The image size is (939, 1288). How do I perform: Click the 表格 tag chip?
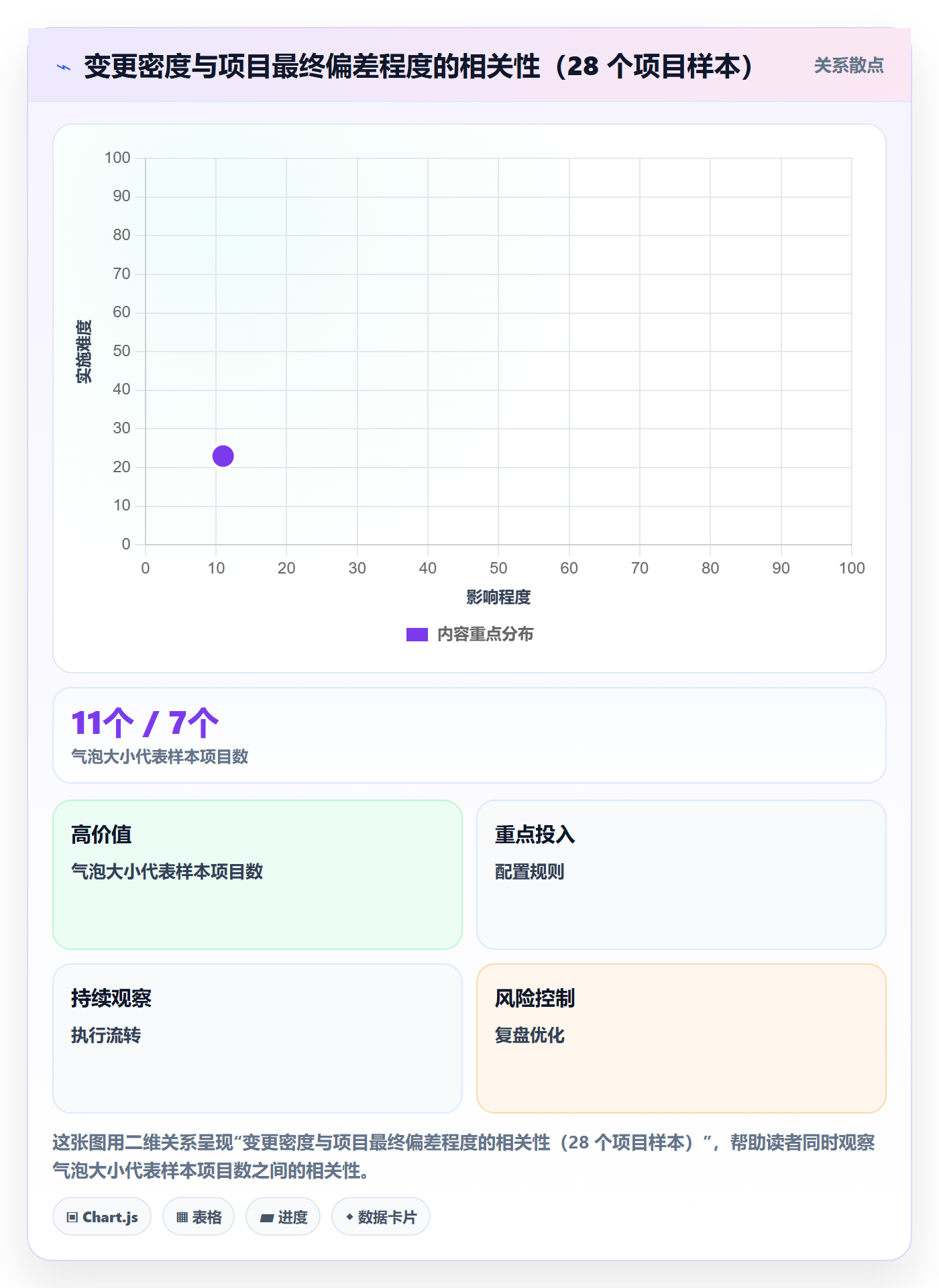199,1216
